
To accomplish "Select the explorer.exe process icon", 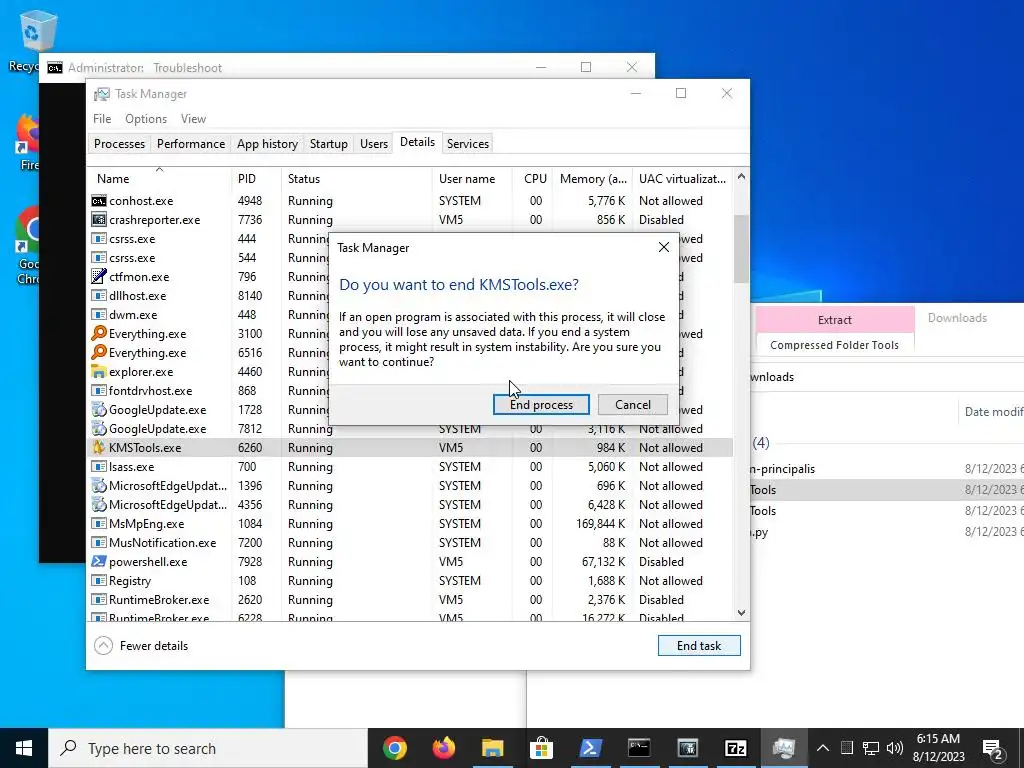I will click(99, 372).
